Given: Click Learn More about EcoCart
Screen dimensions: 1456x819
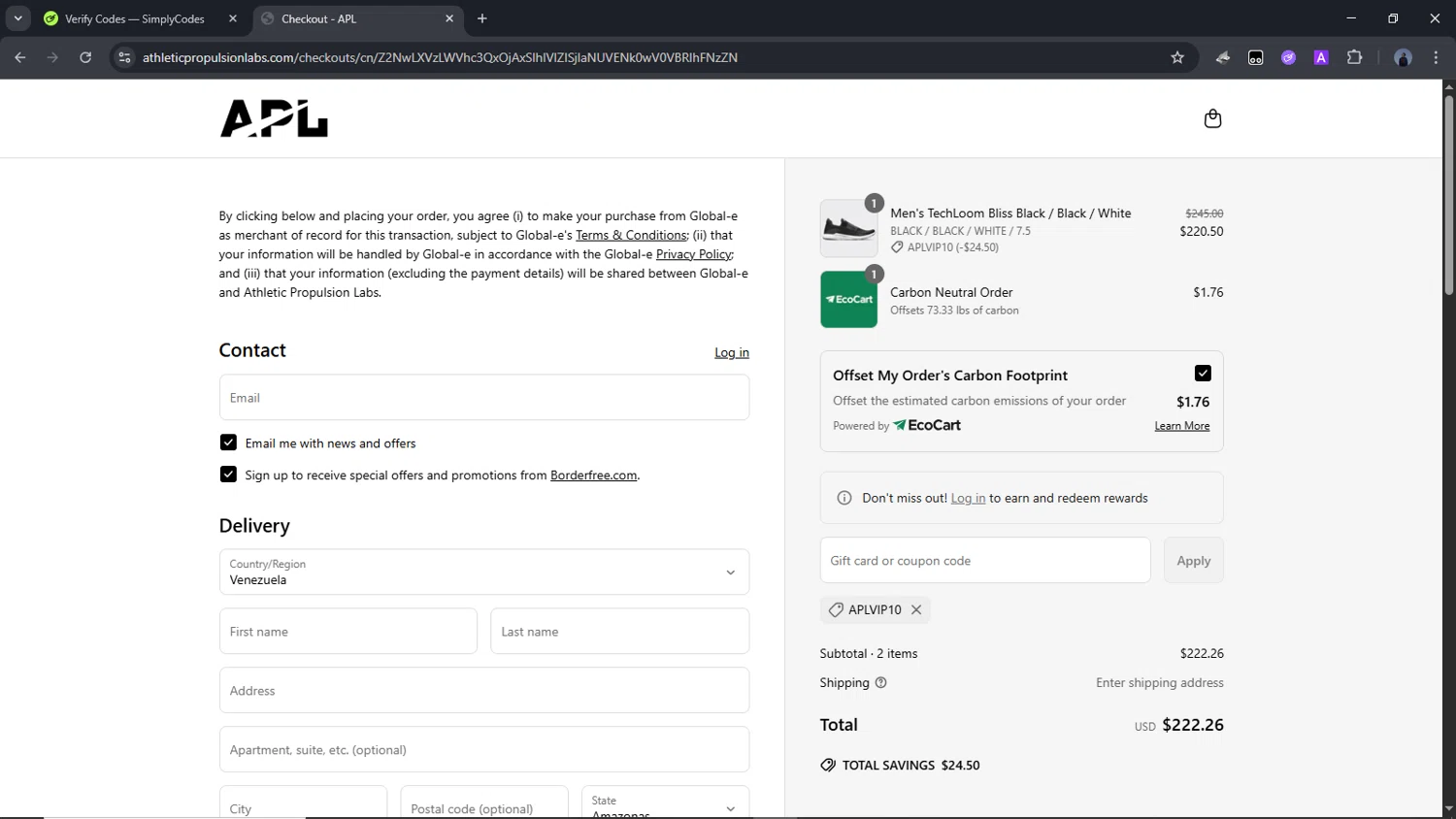Looking at the screenshot, I should (1181, 426).
